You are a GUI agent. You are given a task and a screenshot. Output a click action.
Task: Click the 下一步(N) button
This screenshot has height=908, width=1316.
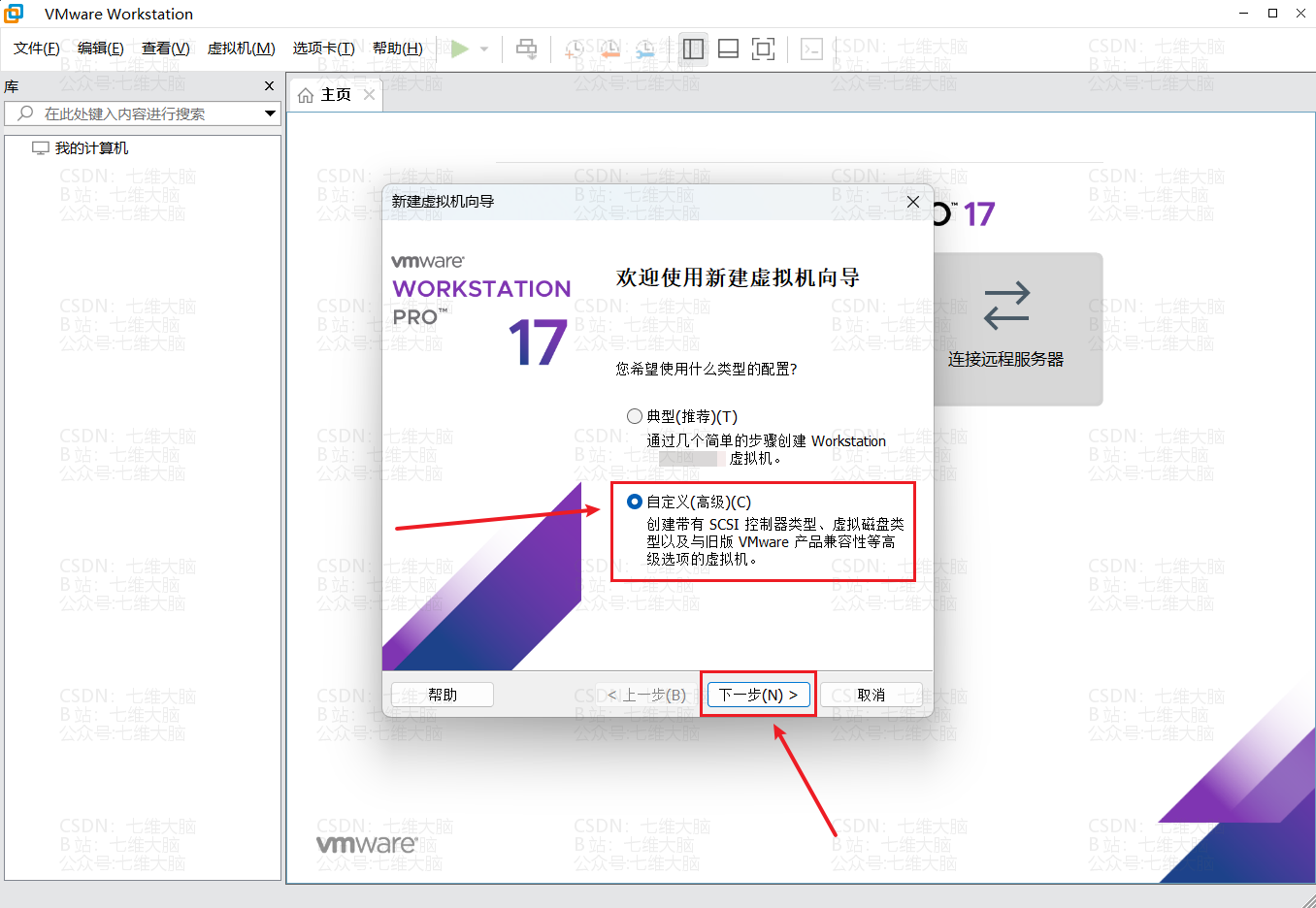pyautogui.click(x=758, y=695)
